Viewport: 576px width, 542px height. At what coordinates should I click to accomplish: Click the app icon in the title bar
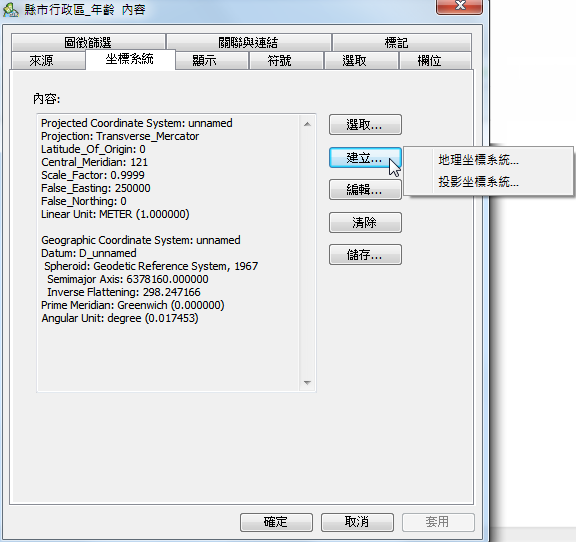(11, 10)
